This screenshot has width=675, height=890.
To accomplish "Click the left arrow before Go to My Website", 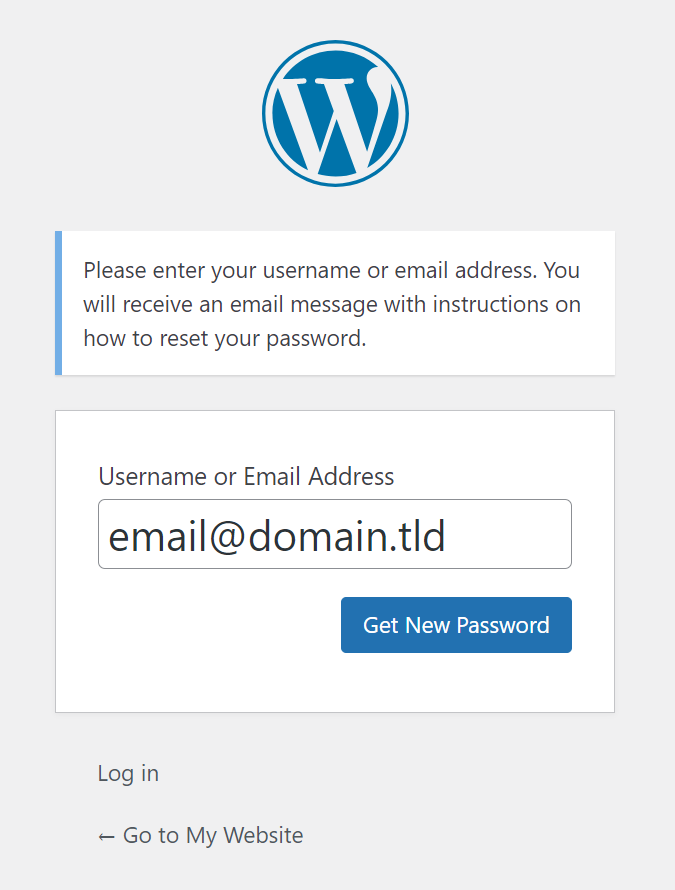I will (x=107, y=836).
